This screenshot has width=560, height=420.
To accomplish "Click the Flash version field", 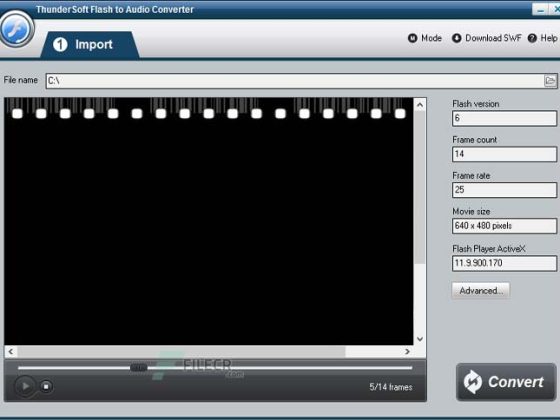I will [504, 118].
